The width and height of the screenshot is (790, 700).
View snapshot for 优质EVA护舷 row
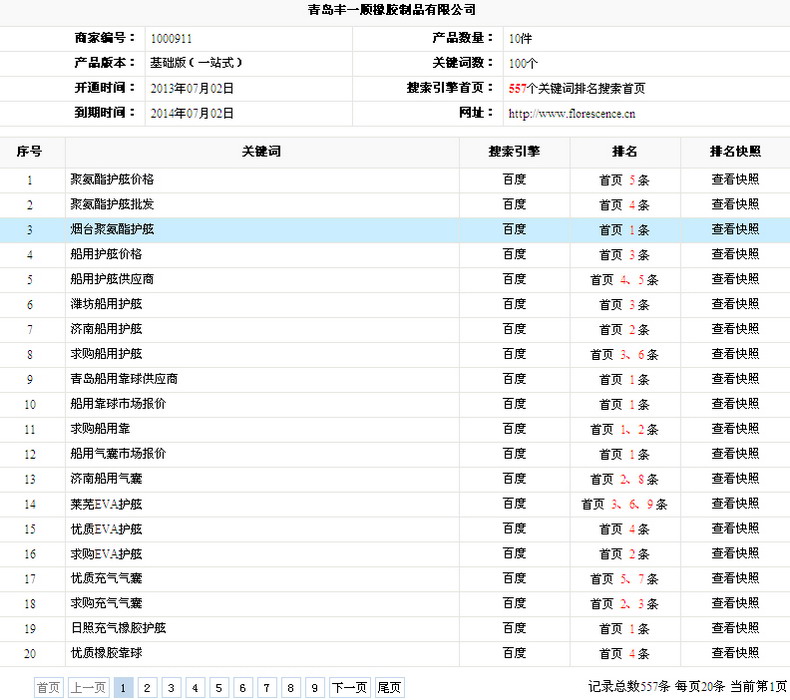click(x=735, y=529)
